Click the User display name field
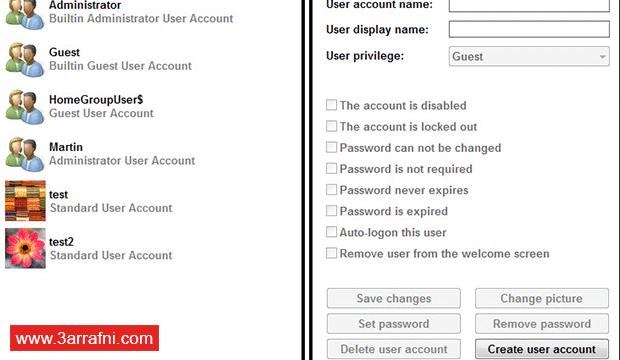 [529, 29]
